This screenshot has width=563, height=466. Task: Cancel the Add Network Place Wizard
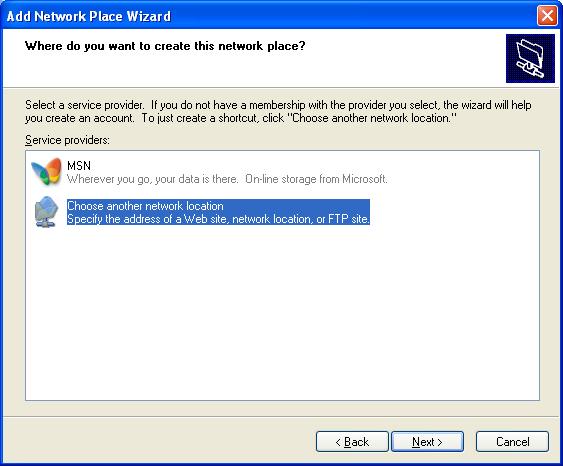[512, 442]
